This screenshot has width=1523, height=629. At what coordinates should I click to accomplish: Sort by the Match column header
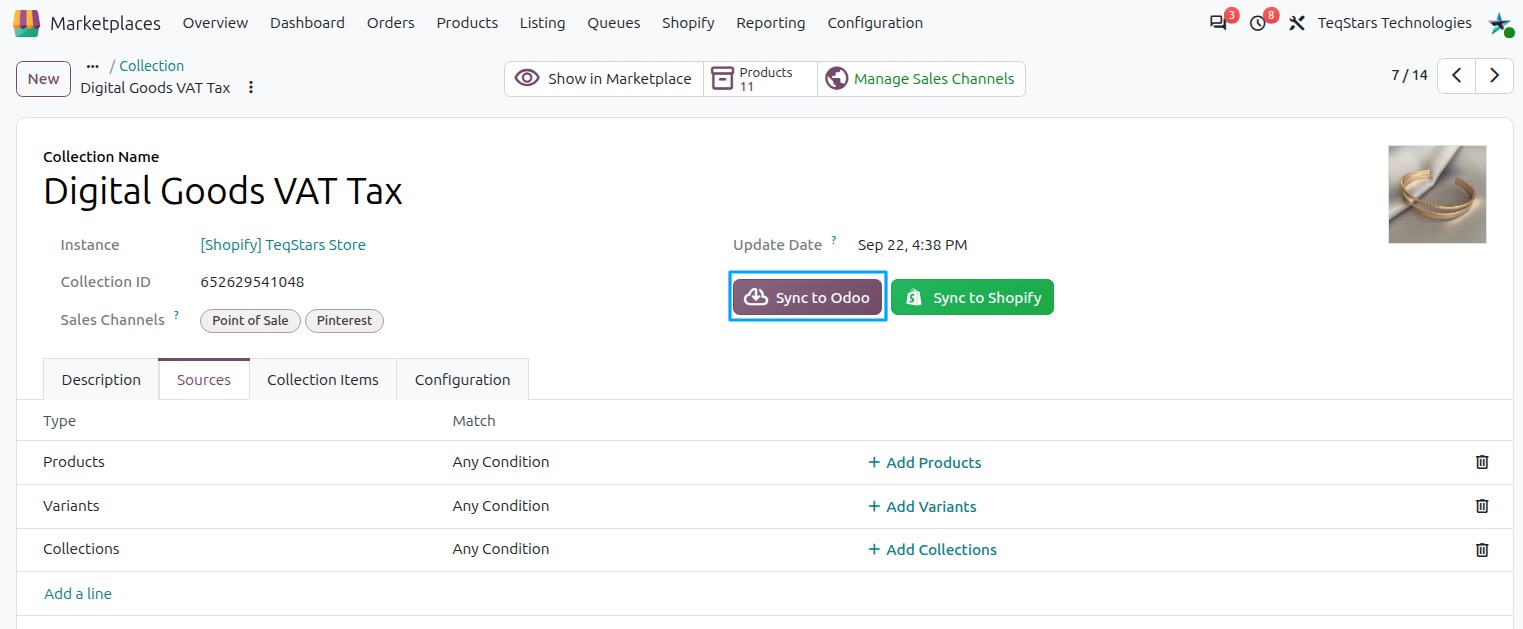click(x=474, y=421)
